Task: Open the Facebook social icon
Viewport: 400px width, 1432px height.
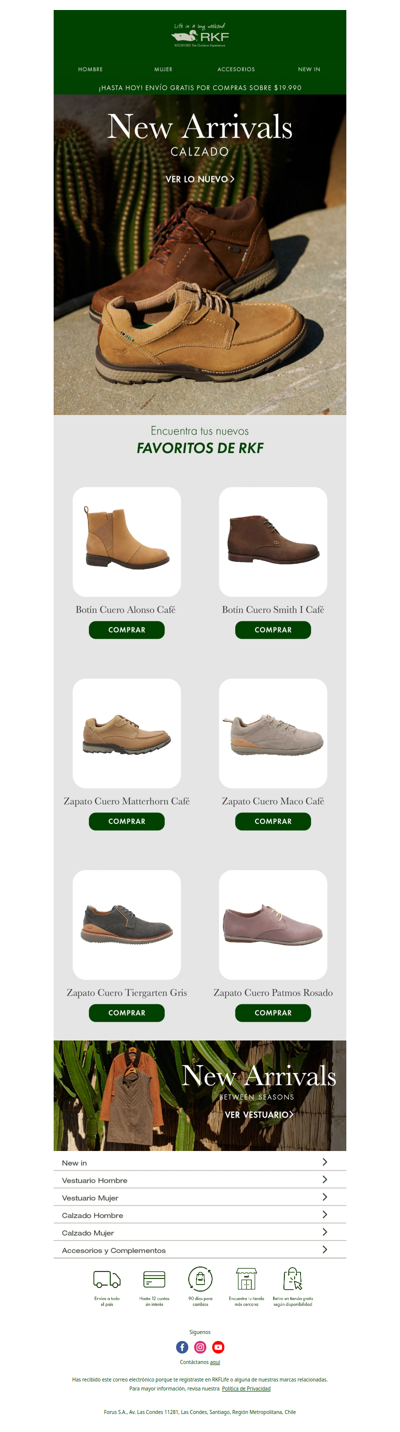Action: point(182,1347)
